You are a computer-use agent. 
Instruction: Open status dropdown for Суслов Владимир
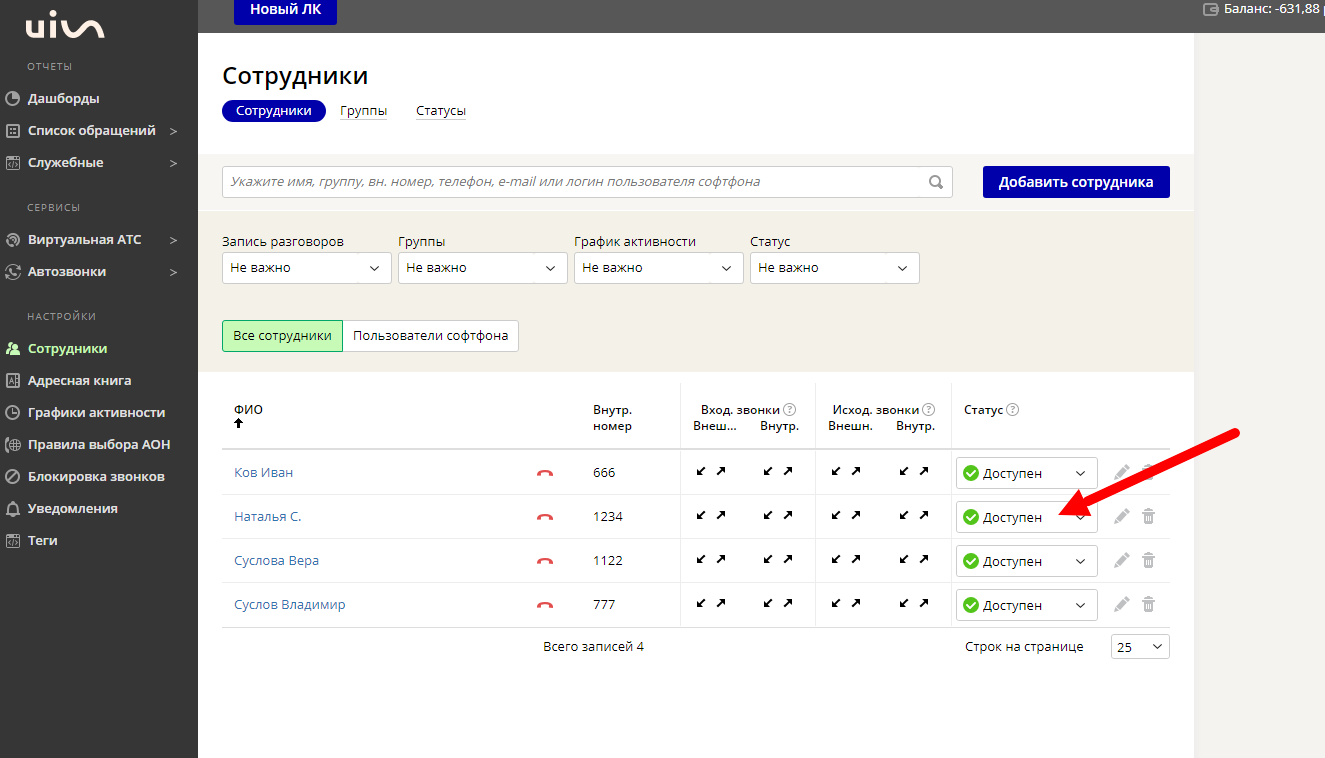(x=1027, y=605)
